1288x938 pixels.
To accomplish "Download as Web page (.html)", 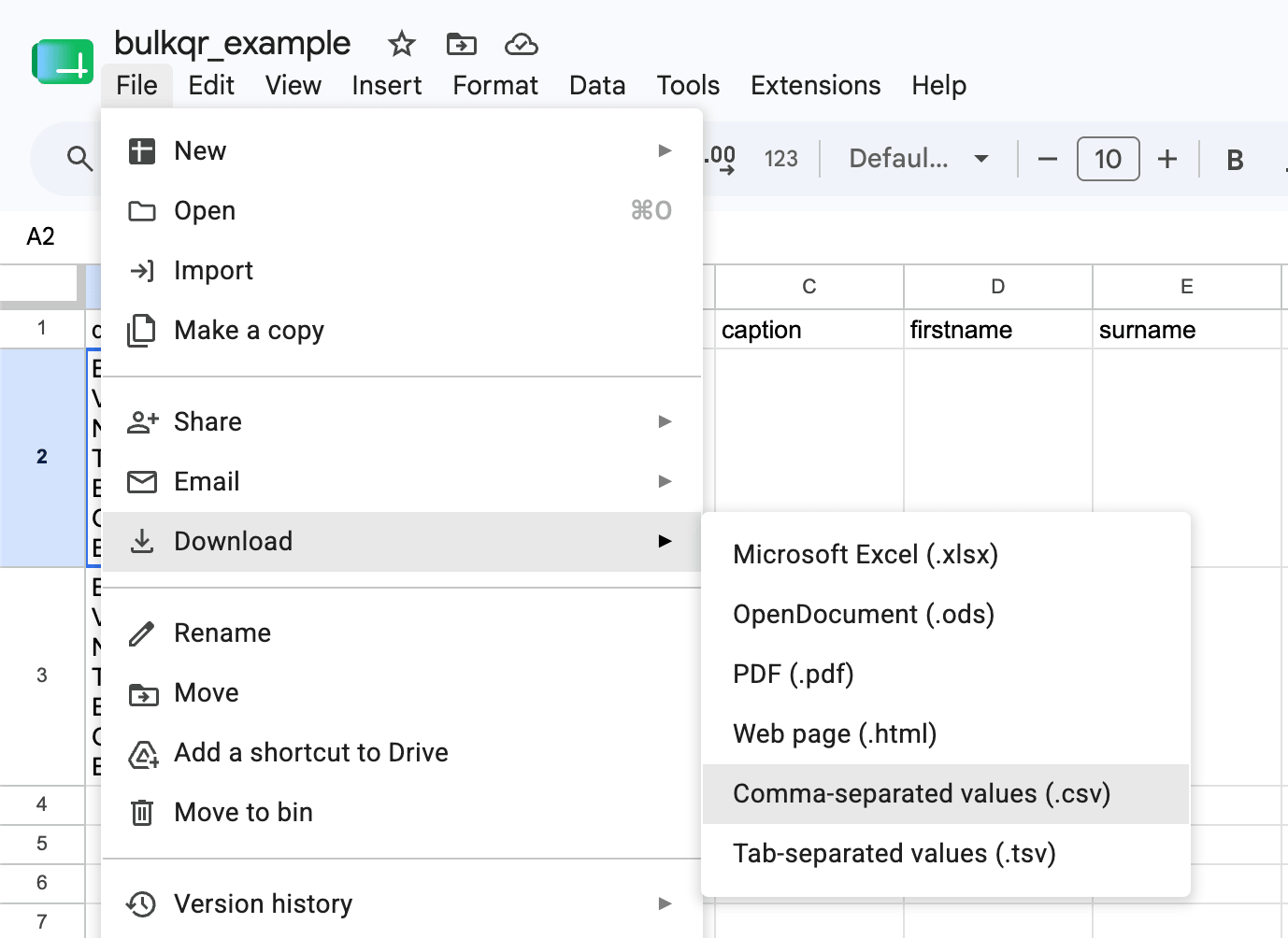I will point(946,733).
